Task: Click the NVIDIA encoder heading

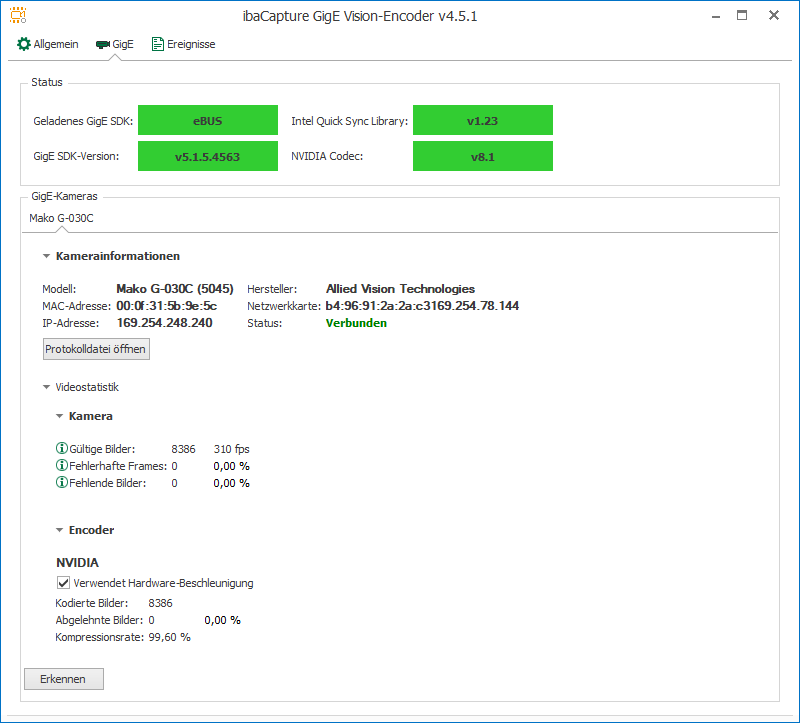Action: tap(77, 563)
